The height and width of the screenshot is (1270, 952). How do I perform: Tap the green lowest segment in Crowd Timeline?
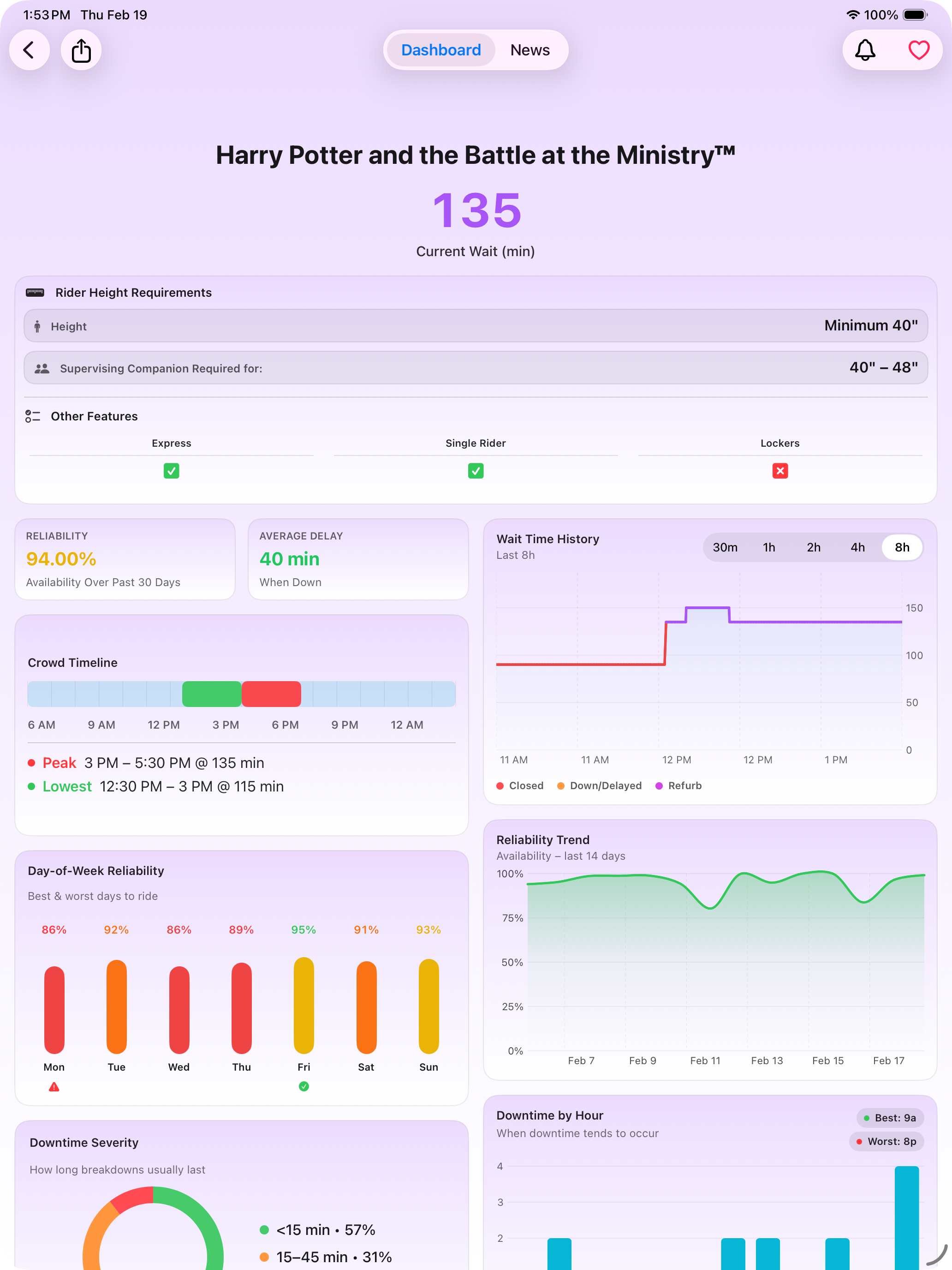pyautogui.click(x=212, y=694)
